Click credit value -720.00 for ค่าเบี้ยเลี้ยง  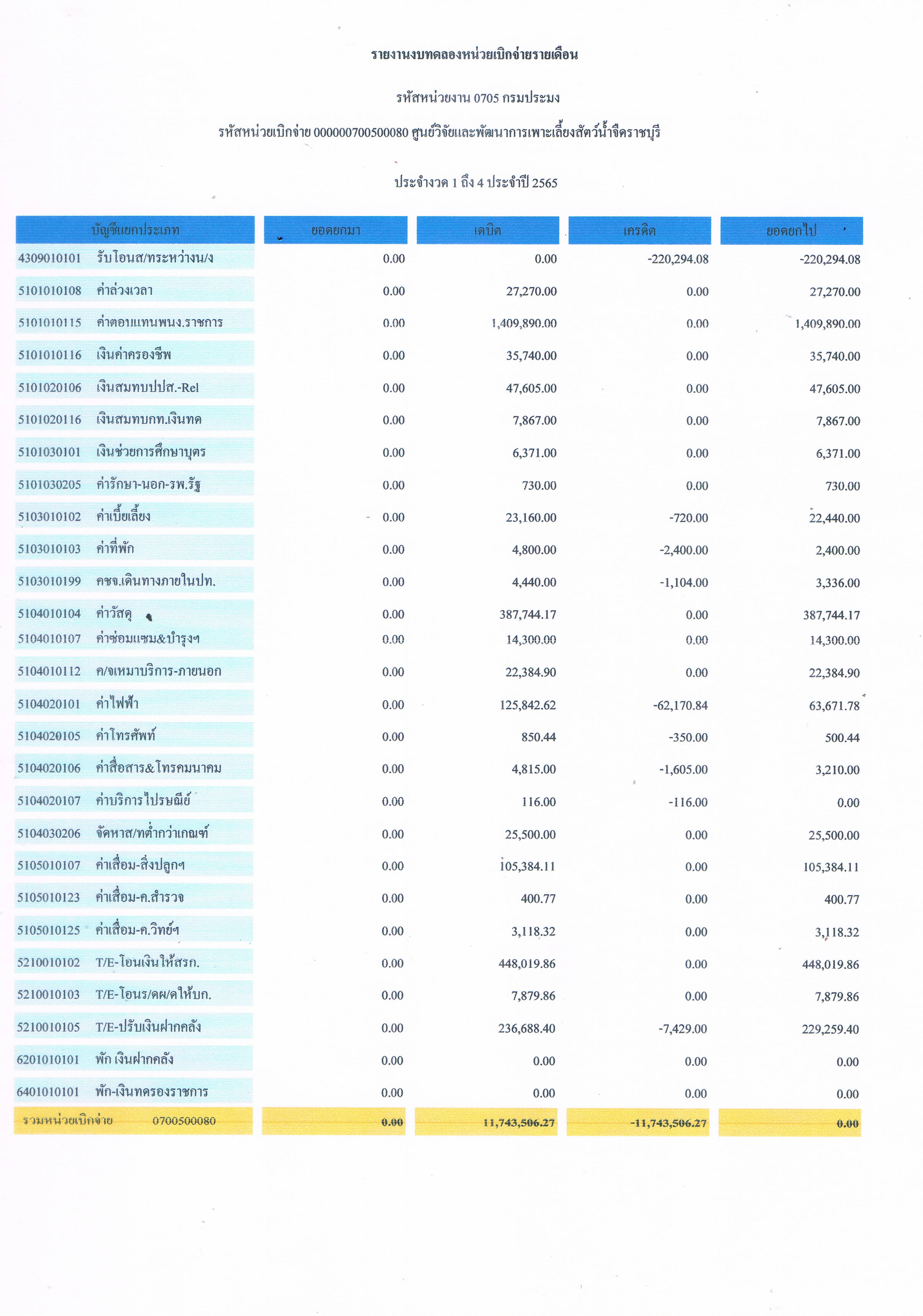pos(688,518)
